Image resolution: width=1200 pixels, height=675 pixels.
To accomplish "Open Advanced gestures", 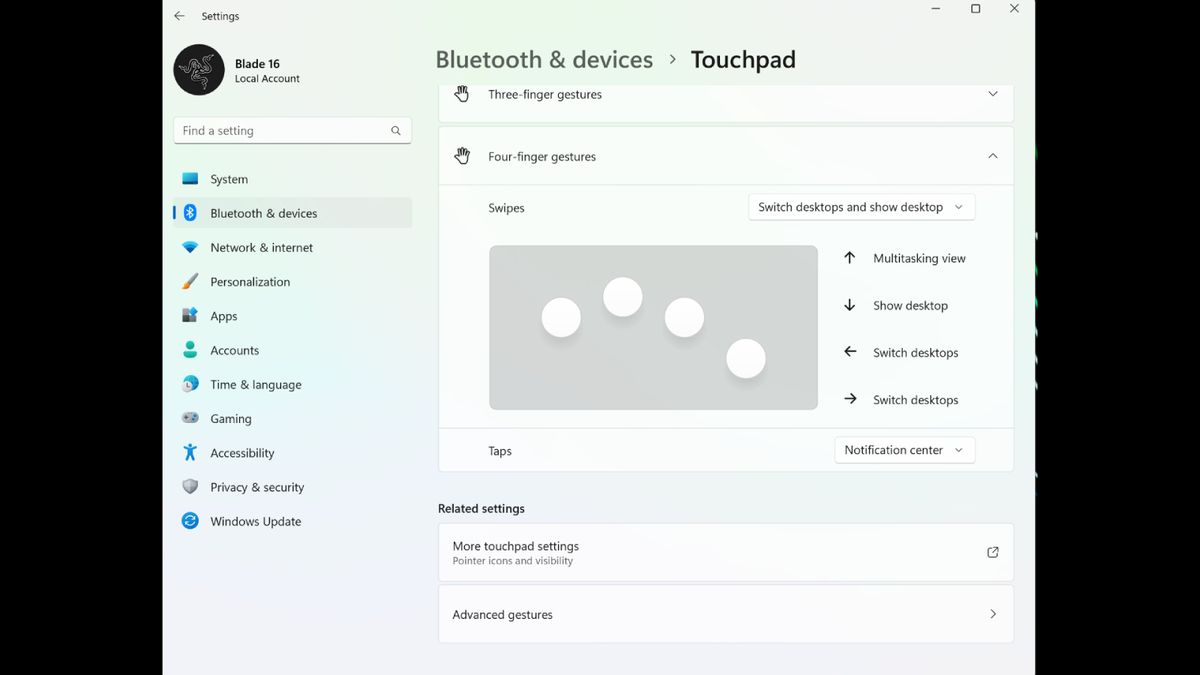I will (x=725, y=614).
